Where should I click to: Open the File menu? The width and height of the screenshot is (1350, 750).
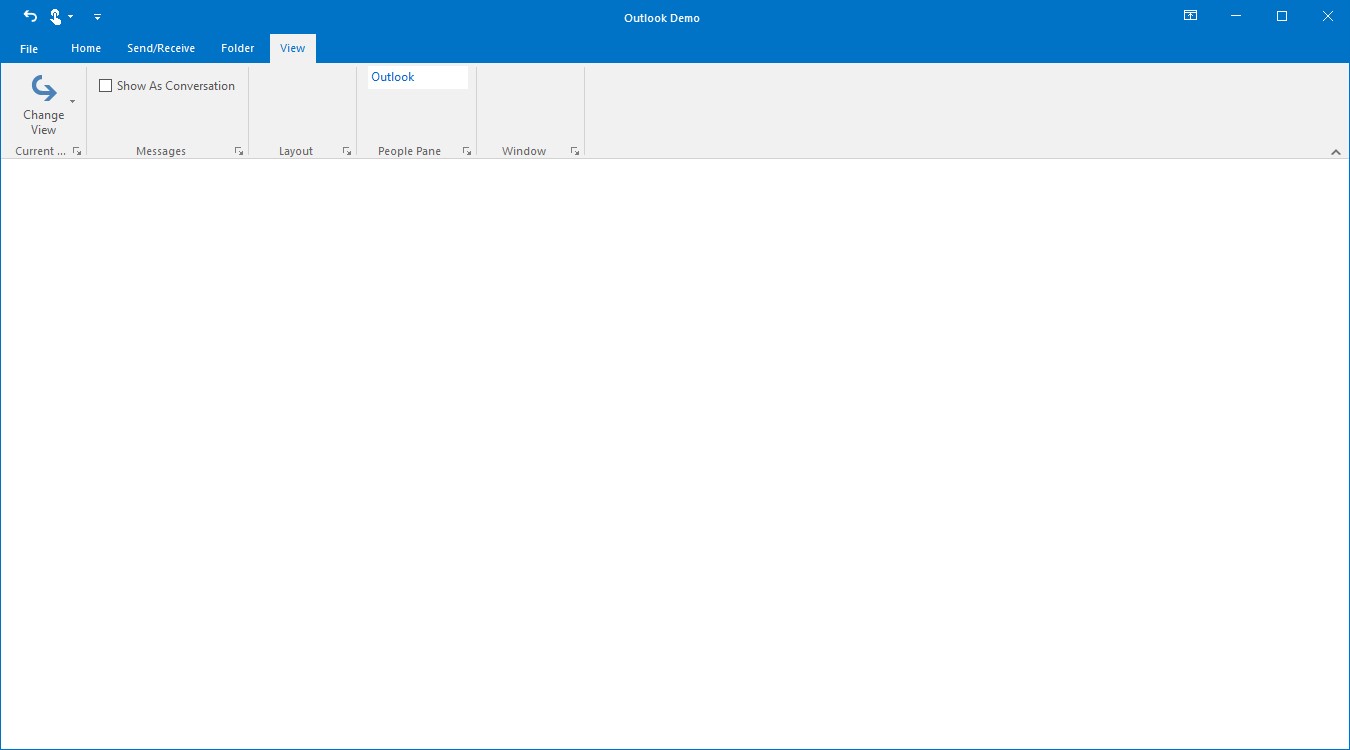click(28, 48)
